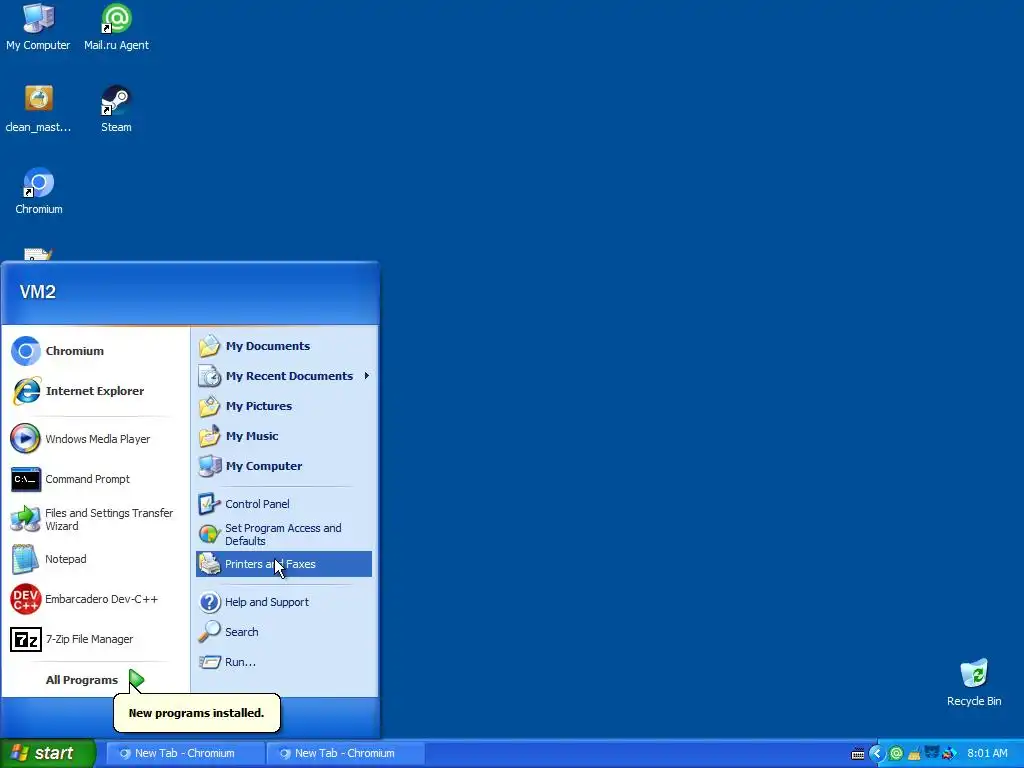The image size is (1024, 768).
Task: Select My Computer desktop icon
Action: point(38,27)
